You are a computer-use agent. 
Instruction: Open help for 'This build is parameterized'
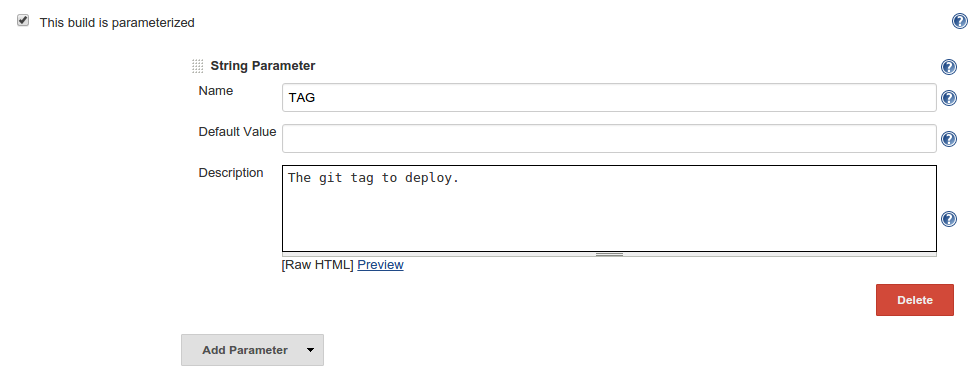tap(960, 21)
